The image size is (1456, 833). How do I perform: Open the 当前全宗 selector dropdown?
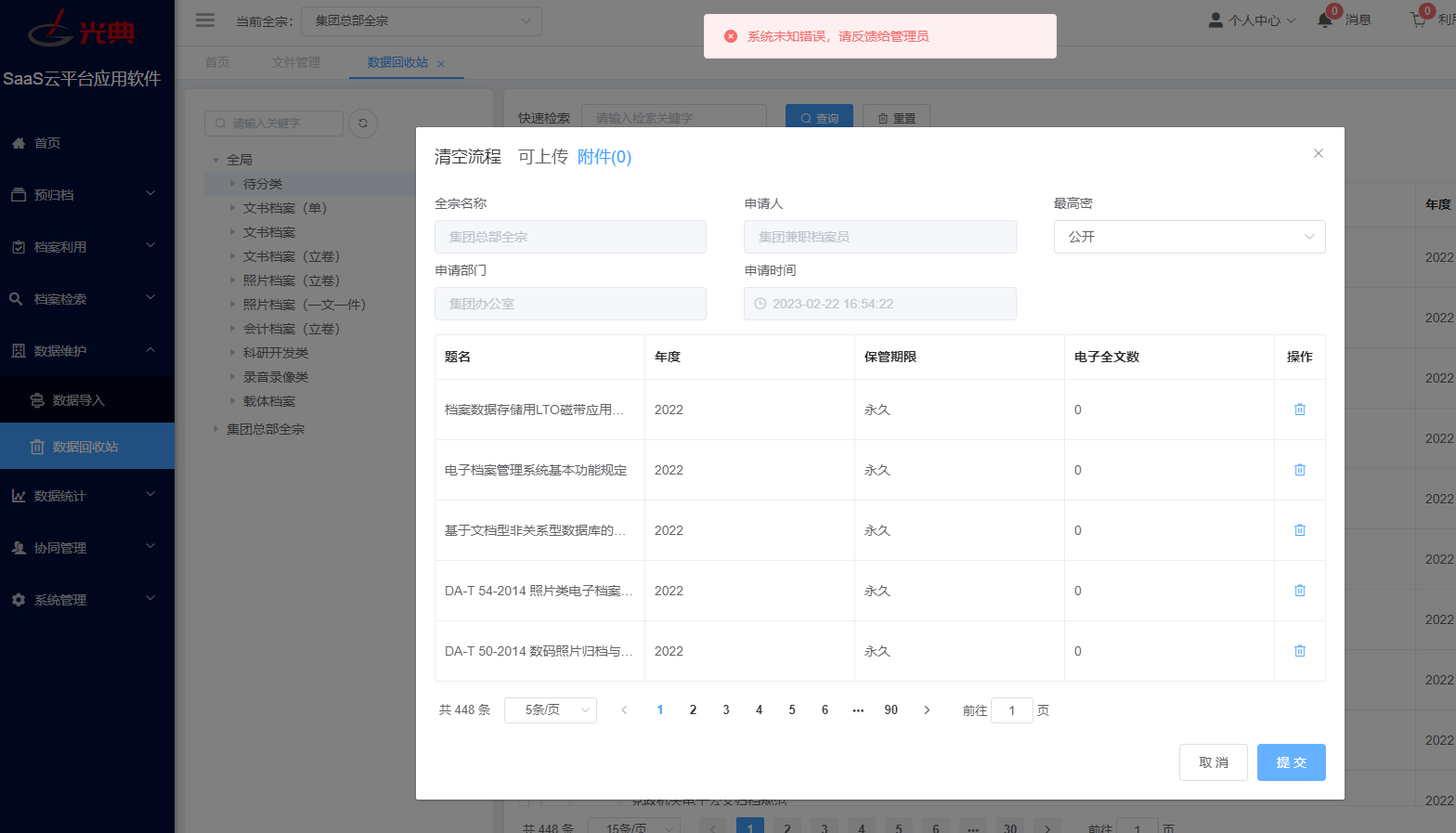(x=422, y=20)
